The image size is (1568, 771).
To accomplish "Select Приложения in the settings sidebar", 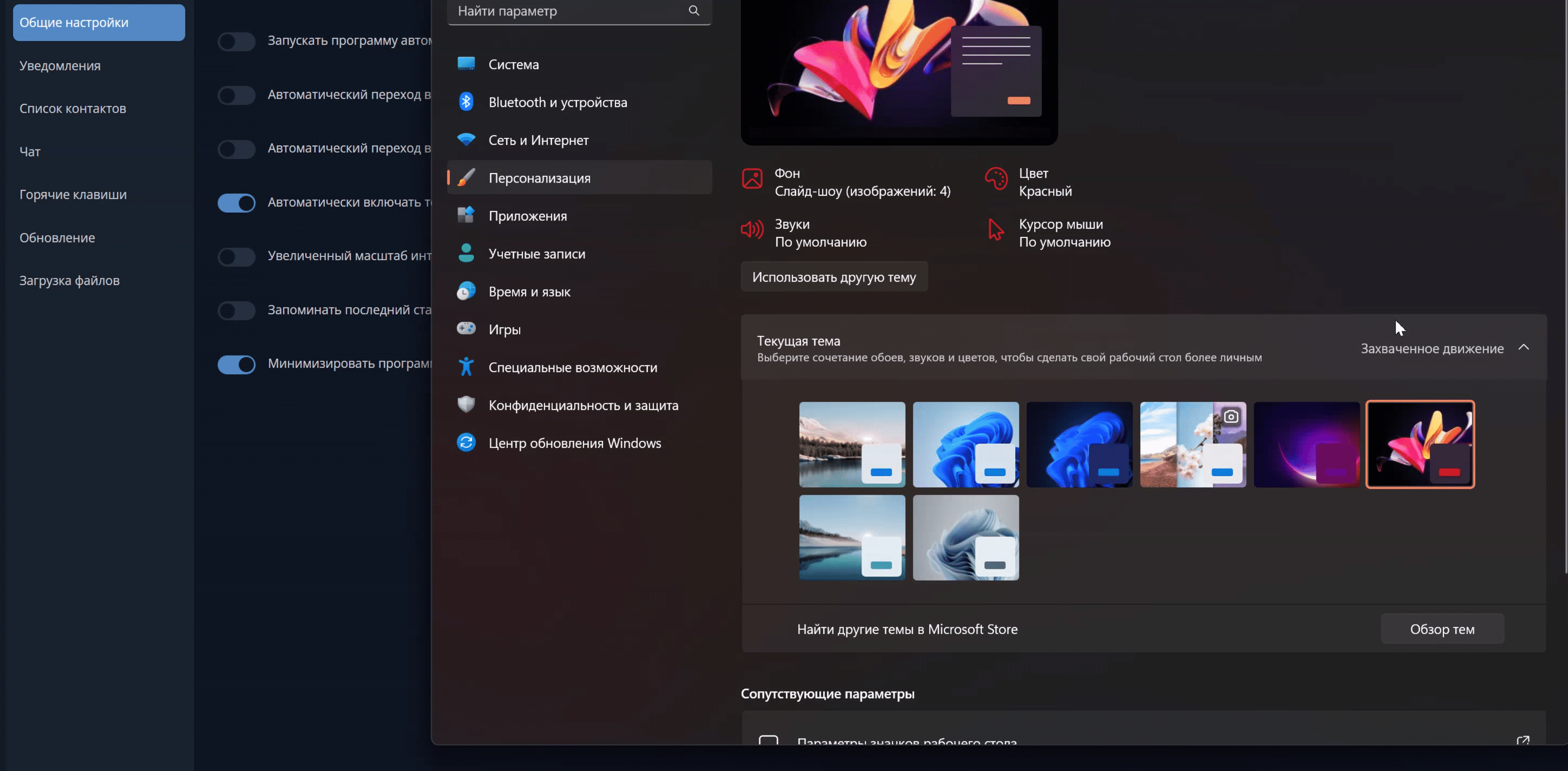I will (527, 216).
